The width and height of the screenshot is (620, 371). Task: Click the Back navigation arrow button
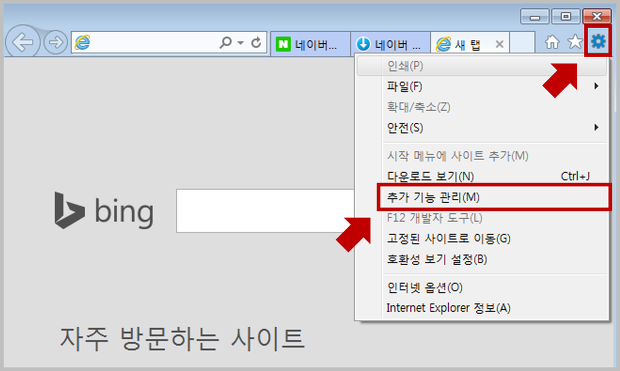click(22, 42)
